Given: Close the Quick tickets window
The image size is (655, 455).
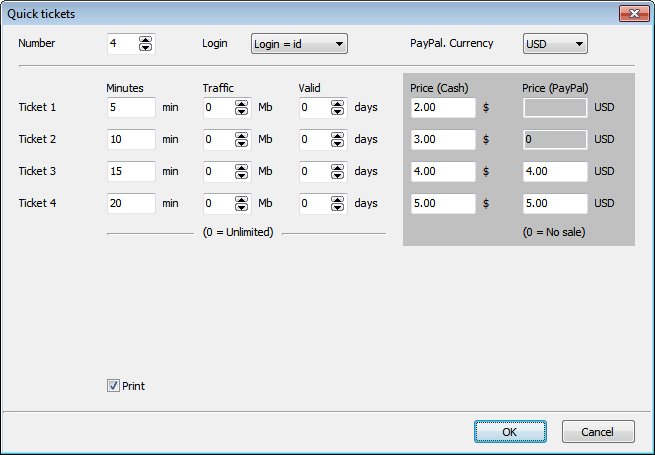Looking at the screenshot, I should pyautogui.click(x=630, y=13).
